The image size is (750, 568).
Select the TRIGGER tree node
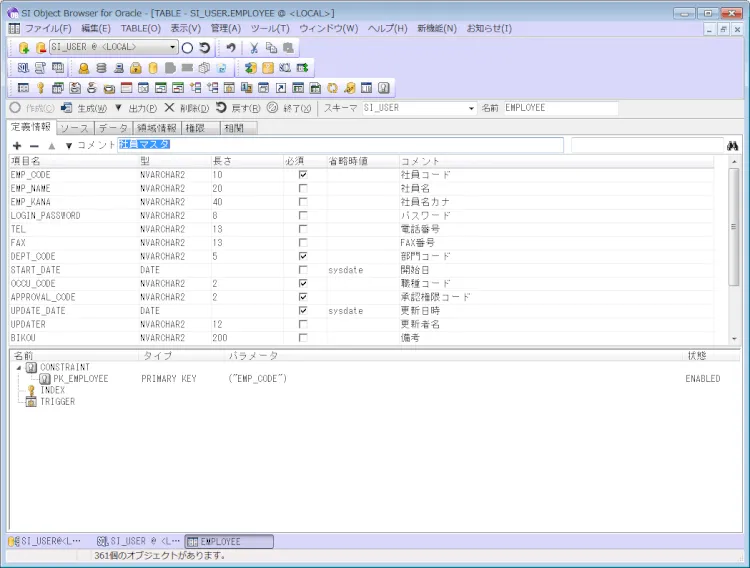[57, 402]
